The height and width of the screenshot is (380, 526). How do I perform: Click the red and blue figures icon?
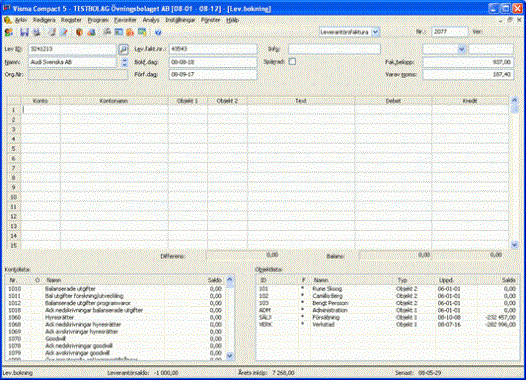[x=91, y=32]
